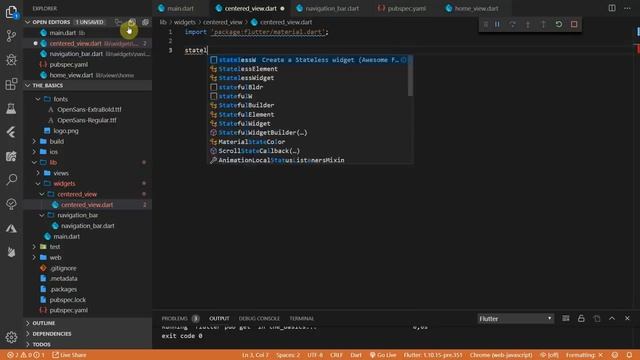Click Dart language mode in status bar
The height and width of the screenshot is (360, 640).
pyautogui.click(x=356, y=355)
